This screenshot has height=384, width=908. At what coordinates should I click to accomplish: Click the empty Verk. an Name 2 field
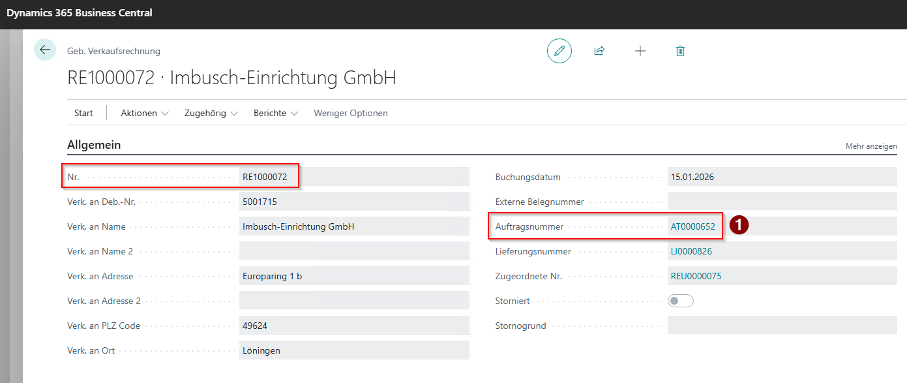(354, 251)
